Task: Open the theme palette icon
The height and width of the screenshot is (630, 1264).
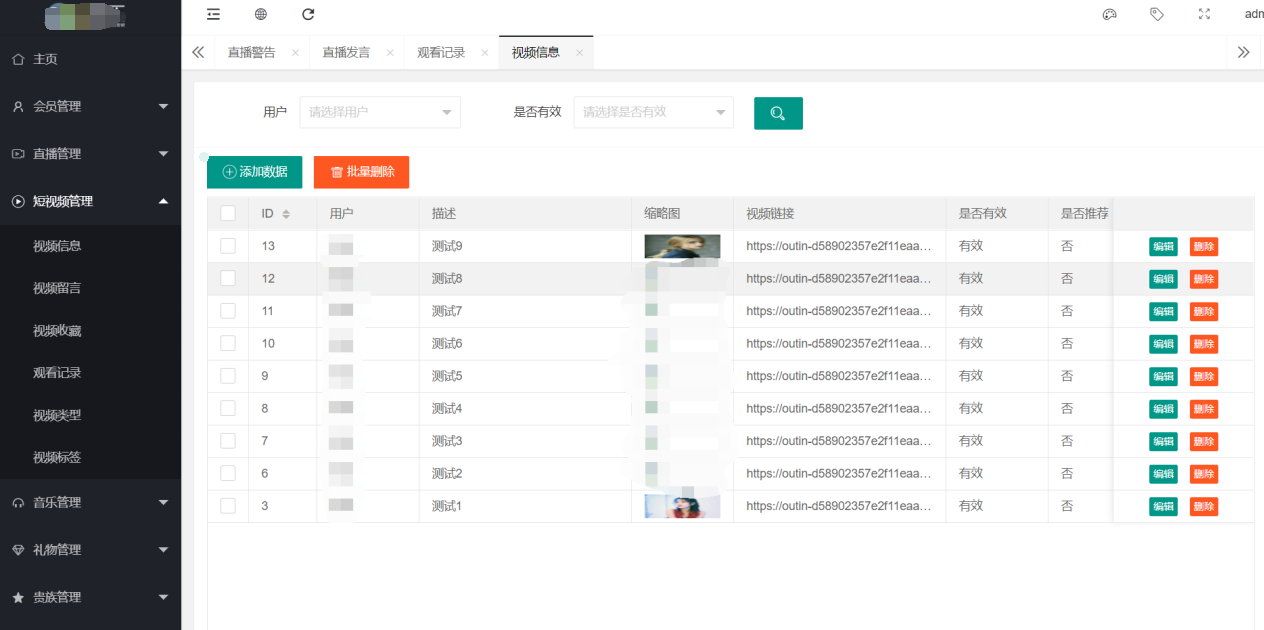Action: click(1109, 14)
